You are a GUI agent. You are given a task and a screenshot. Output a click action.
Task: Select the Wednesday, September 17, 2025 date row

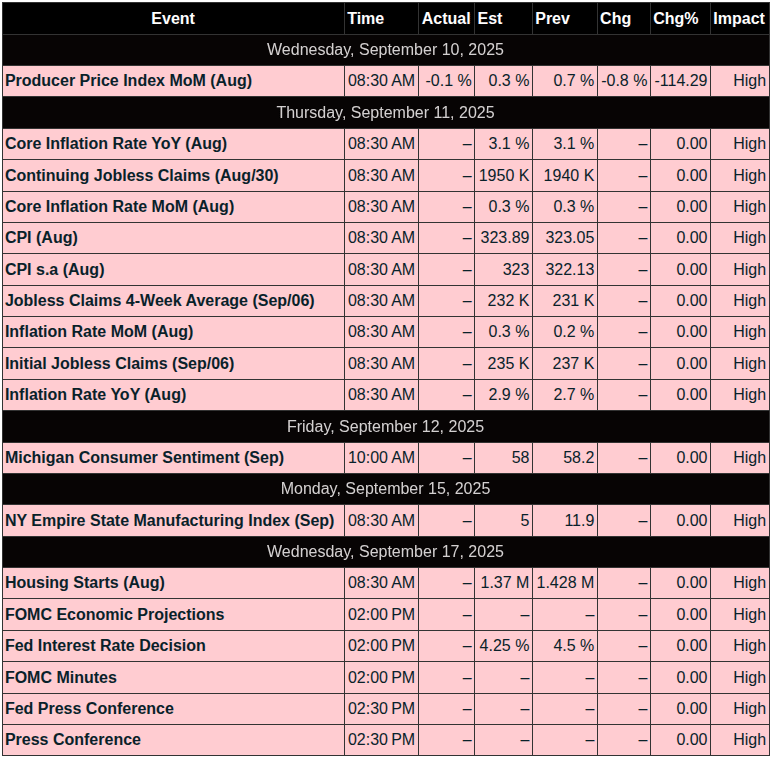coord(386,552)
